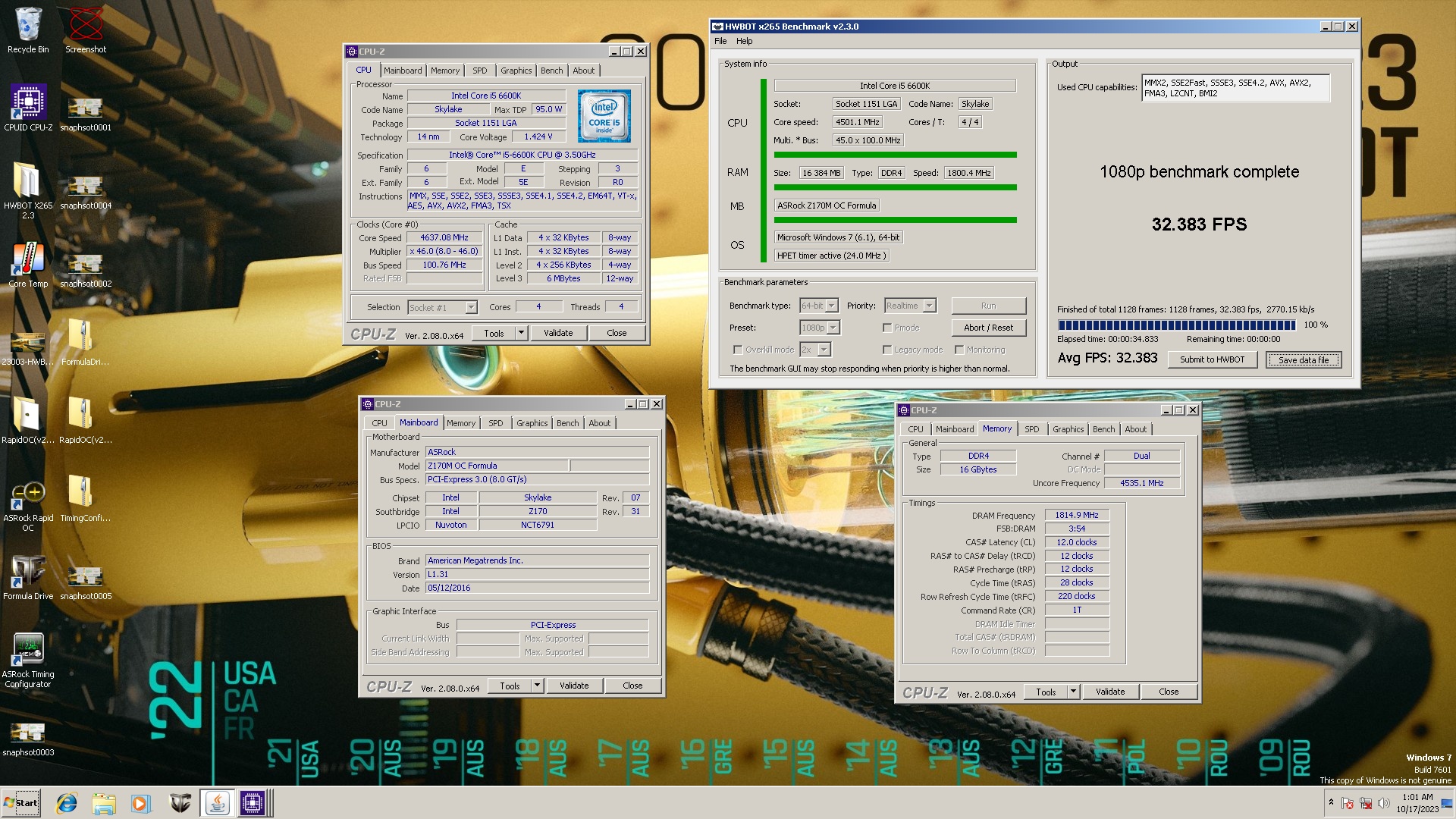Click Core Speed 4637.08 MHz value

click(444, 237)
